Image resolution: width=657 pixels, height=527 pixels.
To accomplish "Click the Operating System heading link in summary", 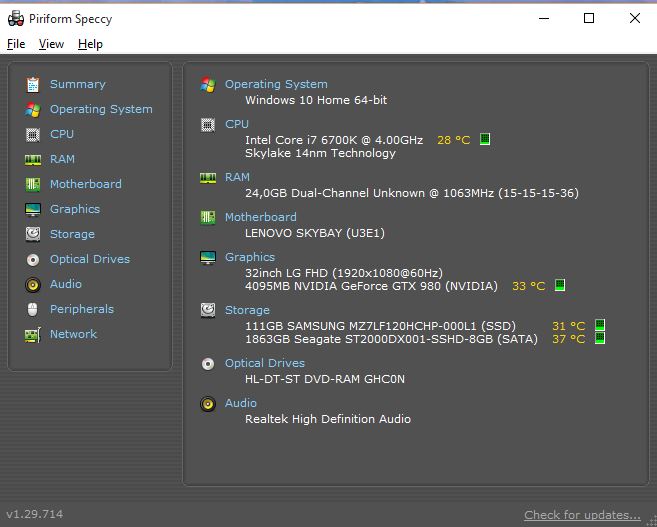I will [x=276, y=84].
